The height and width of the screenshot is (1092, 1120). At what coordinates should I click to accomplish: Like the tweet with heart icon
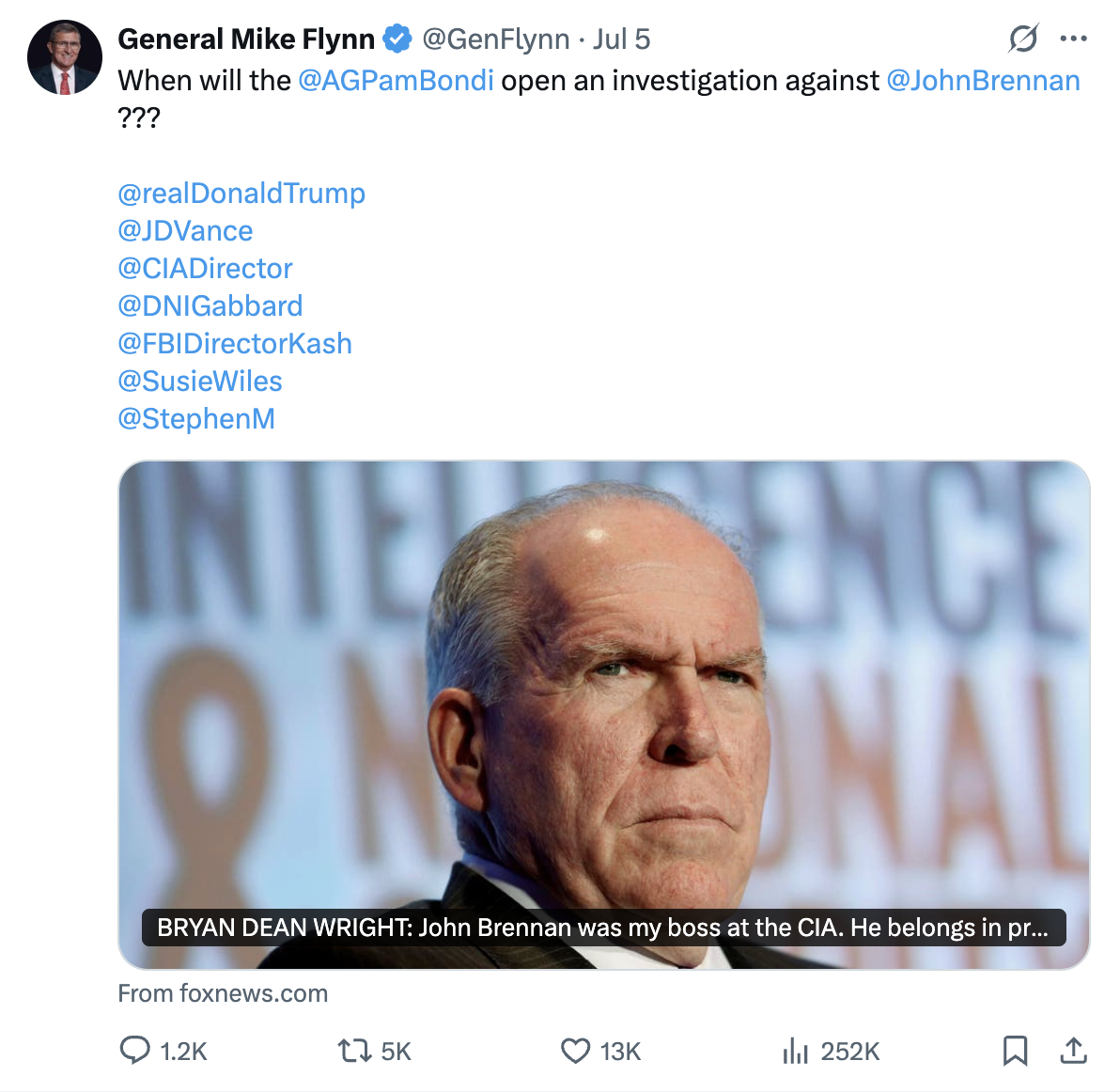(x=575, y=1050)
